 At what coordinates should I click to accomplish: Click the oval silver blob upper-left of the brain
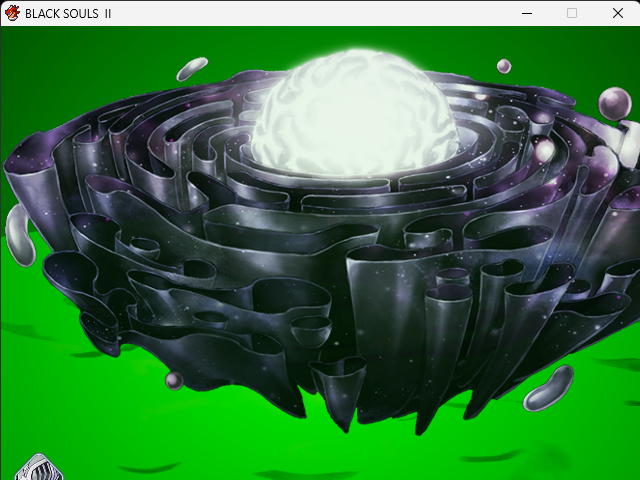(191, 68)
